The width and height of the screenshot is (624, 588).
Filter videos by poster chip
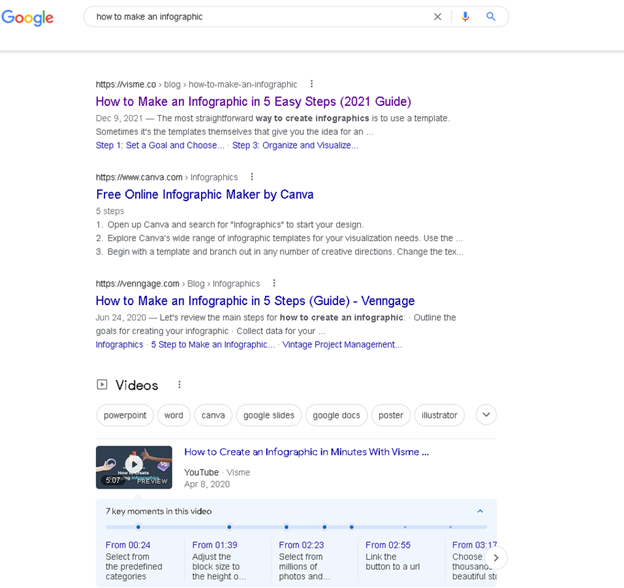(x=391, y=415)
